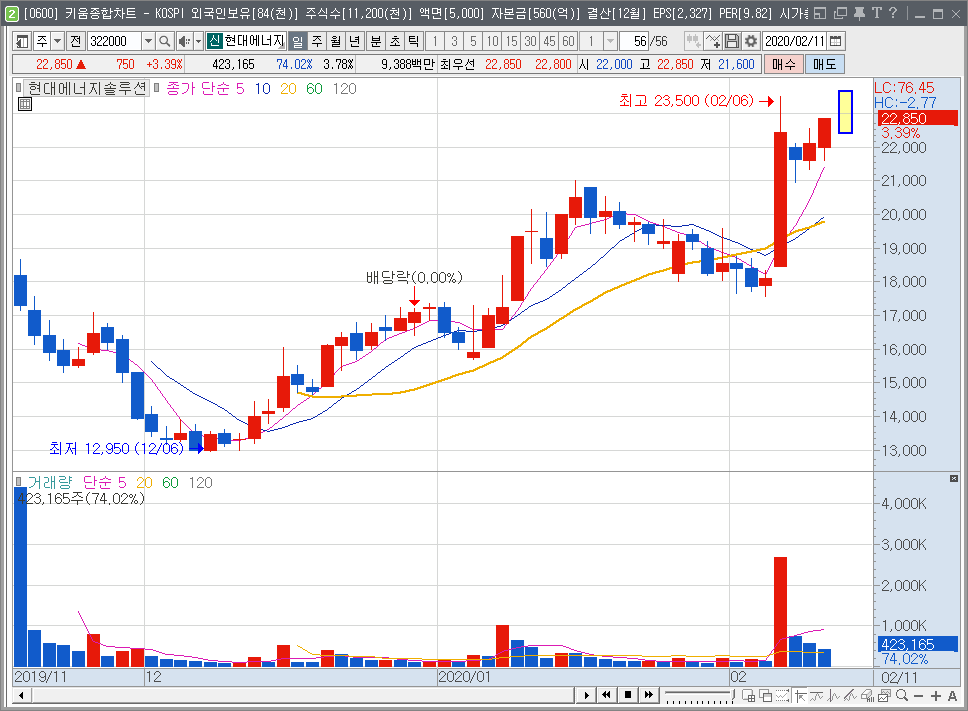Image resolution: width=968 pixels, height=711 pixels.
Task: Open the speaker options dropdown arrow
Action: (198, 41)
